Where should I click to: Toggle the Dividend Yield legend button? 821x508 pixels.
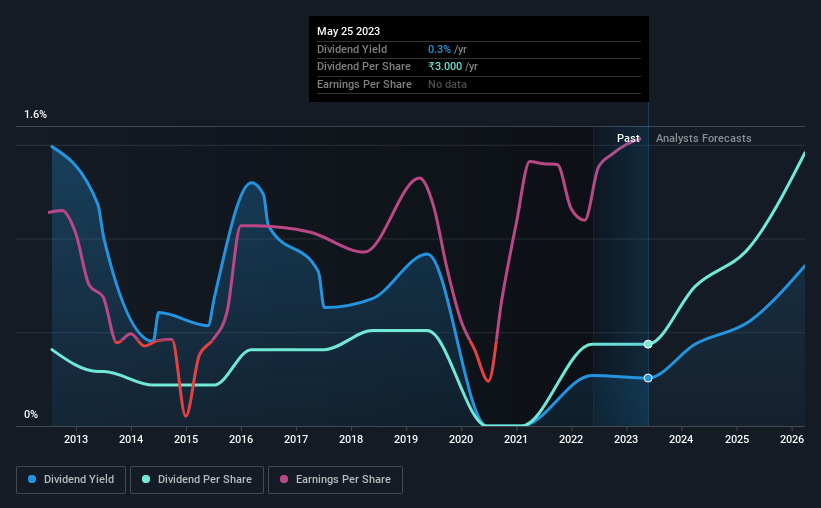(71, 480)
